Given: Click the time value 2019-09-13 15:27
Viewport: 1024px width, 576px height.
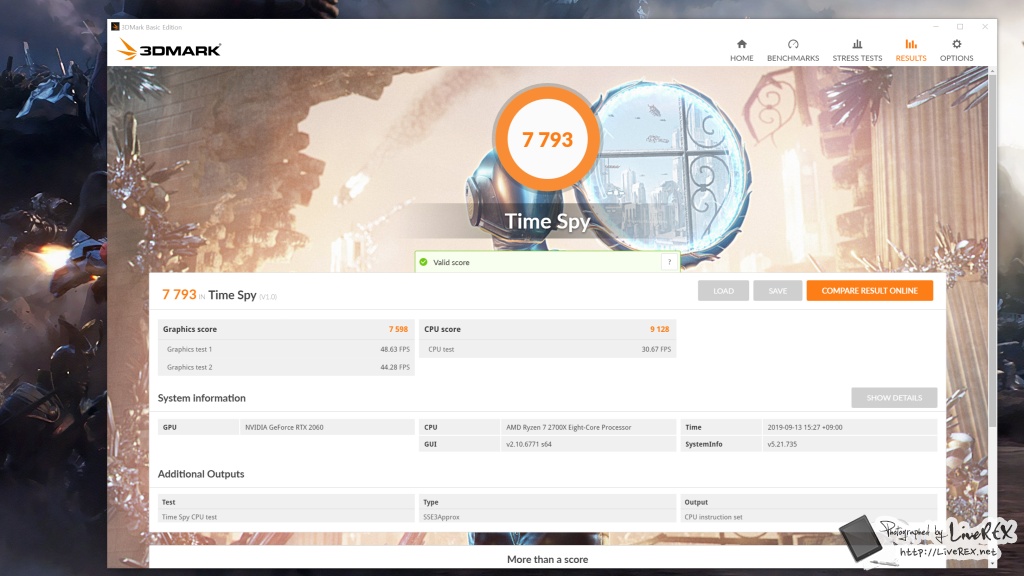Looking at the screenshot, I should click(x=805, y=427).
